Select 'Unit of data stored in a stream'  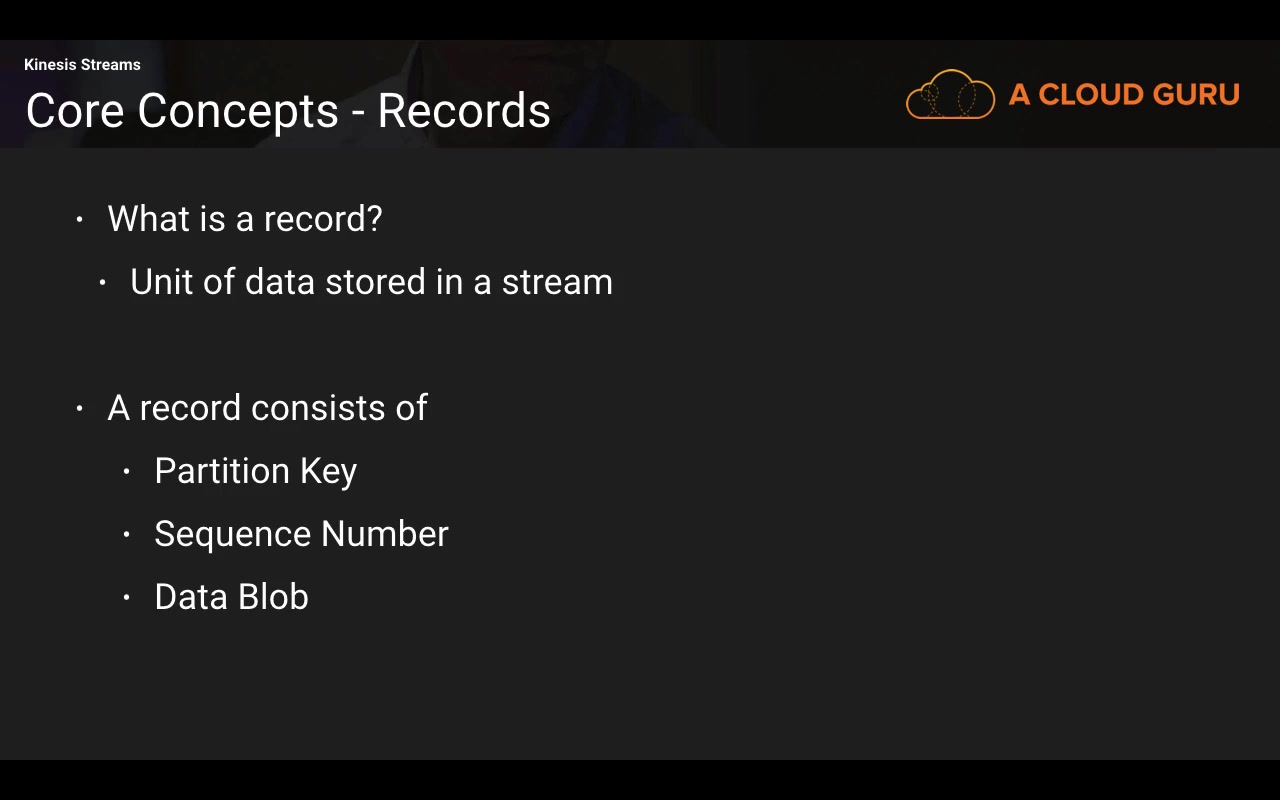(371, 282)
